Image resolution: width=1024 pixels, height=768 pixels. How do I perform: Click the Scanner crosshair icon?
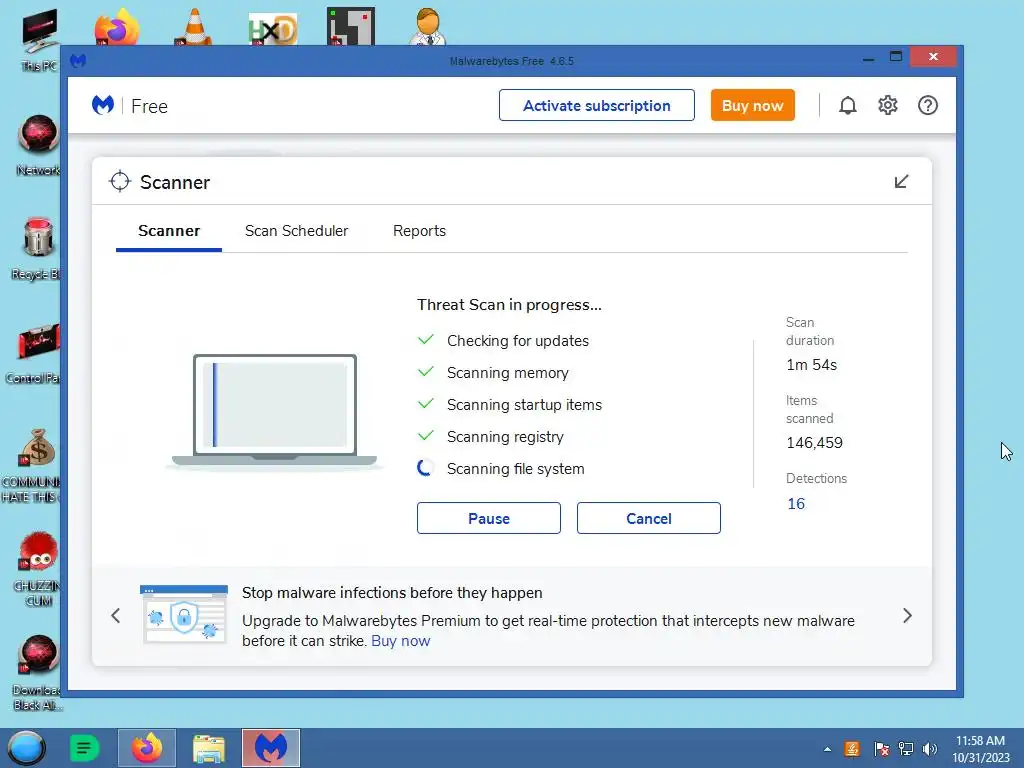tap(120, 182)
